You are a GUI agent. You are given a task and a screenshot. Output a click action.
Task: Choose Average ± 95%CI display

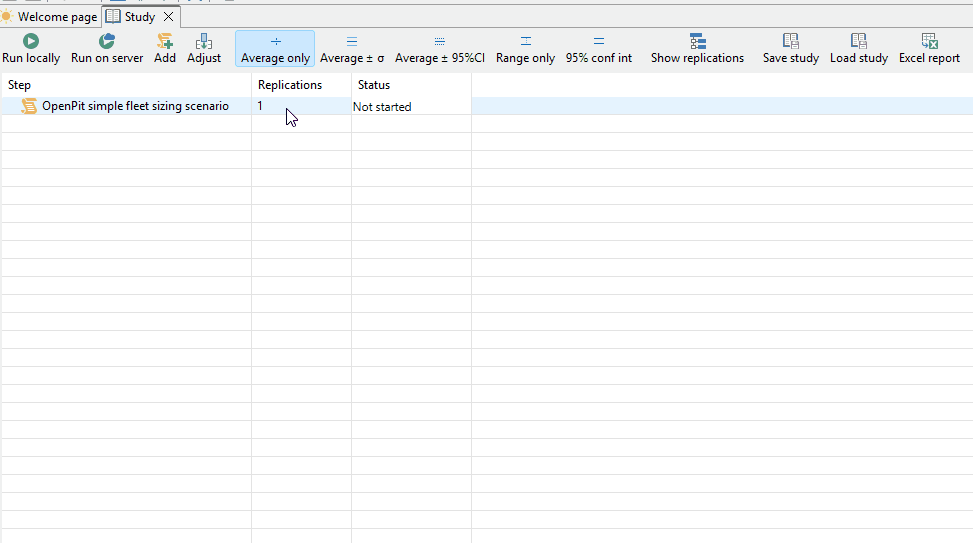(439, 48)
